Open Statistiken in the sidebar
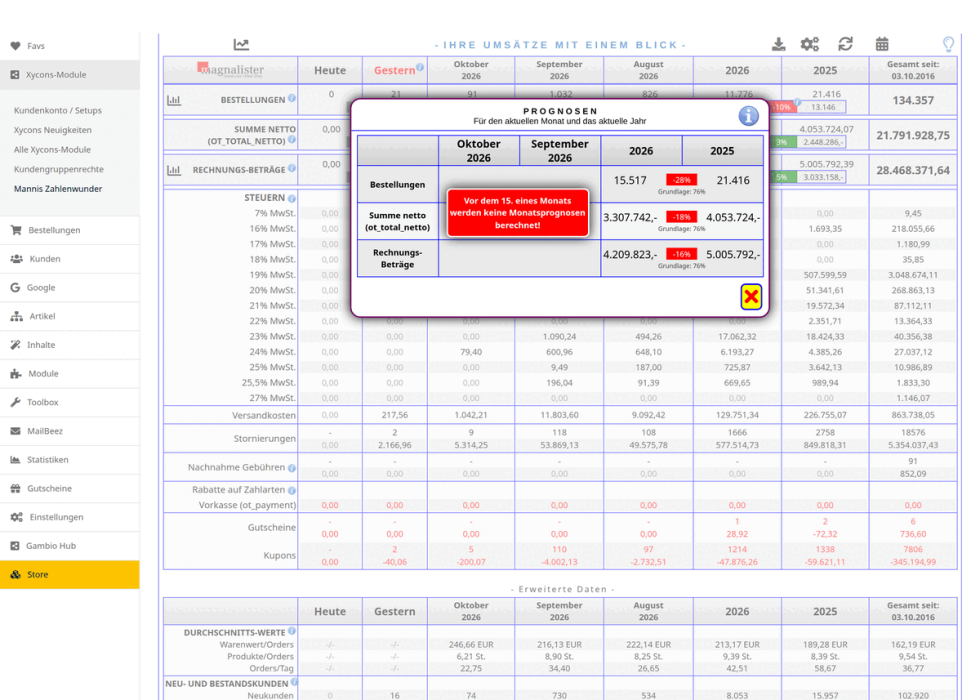The height and width of the screenshot is (700, 980). [x=70, y=459]
